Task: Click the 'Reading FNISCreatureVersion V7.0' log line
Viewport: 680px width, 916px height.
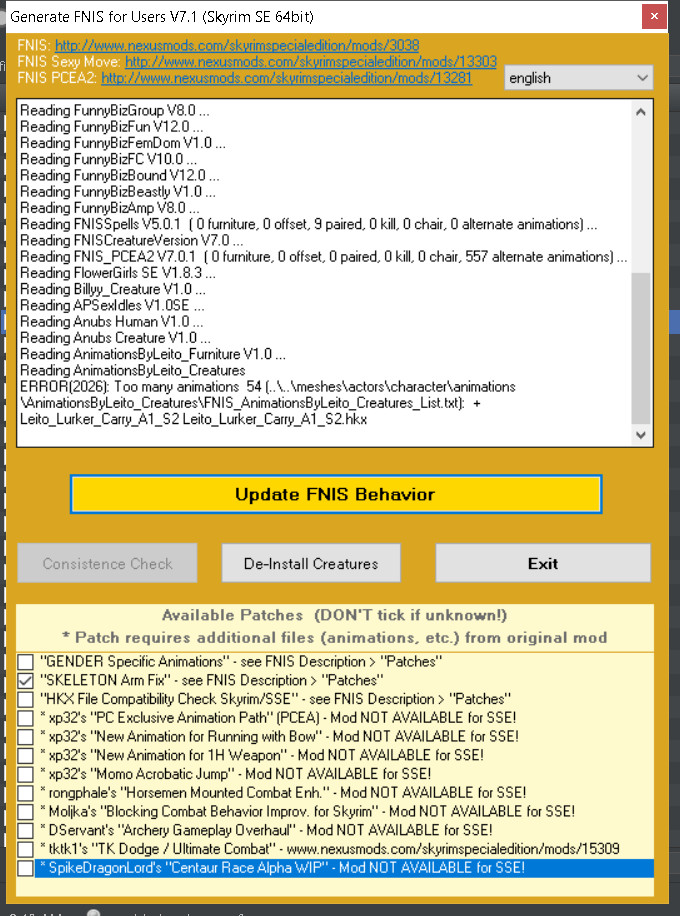Action: 131,240
